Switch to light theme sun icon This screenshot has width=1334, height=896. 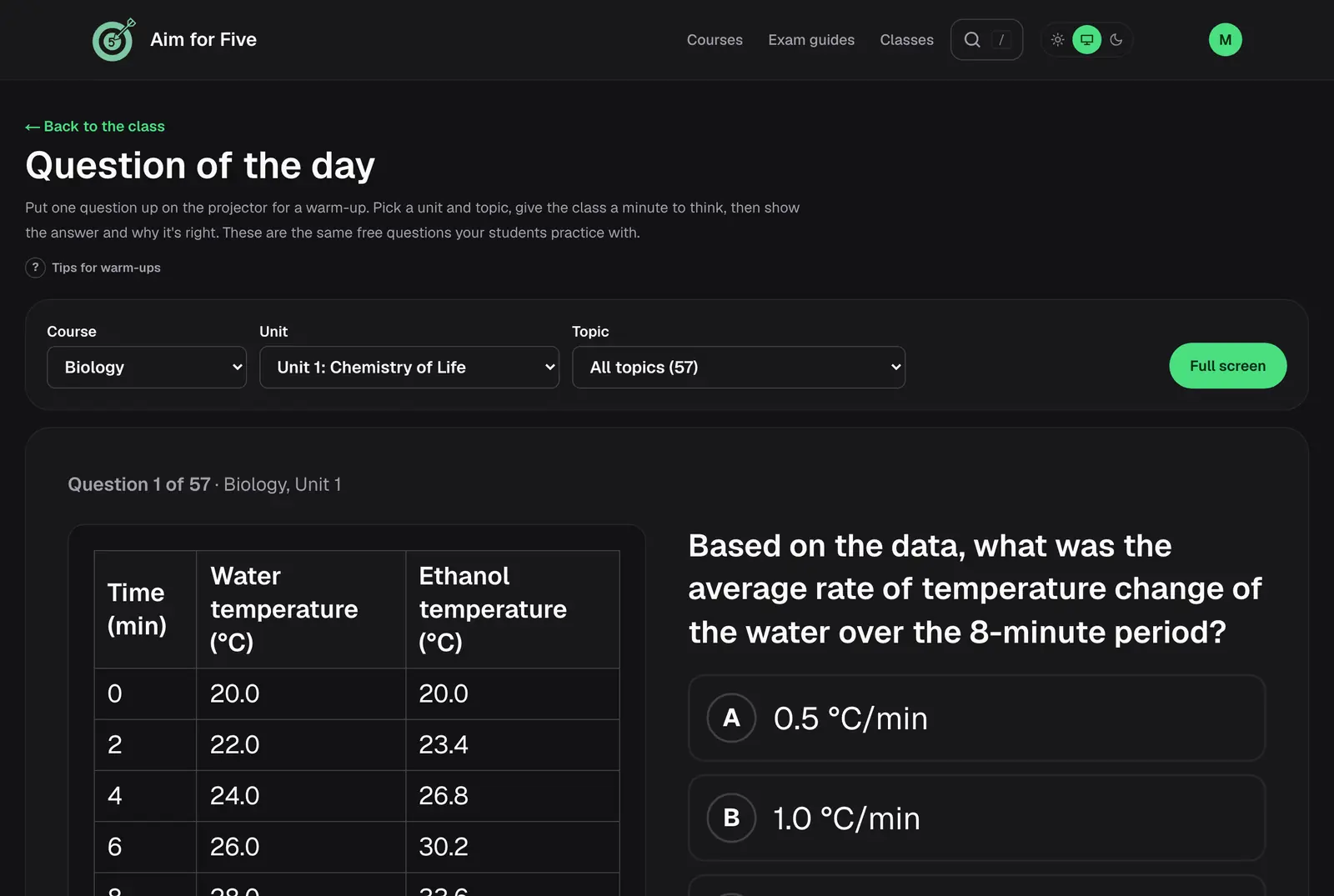[x=1057, y=39]
